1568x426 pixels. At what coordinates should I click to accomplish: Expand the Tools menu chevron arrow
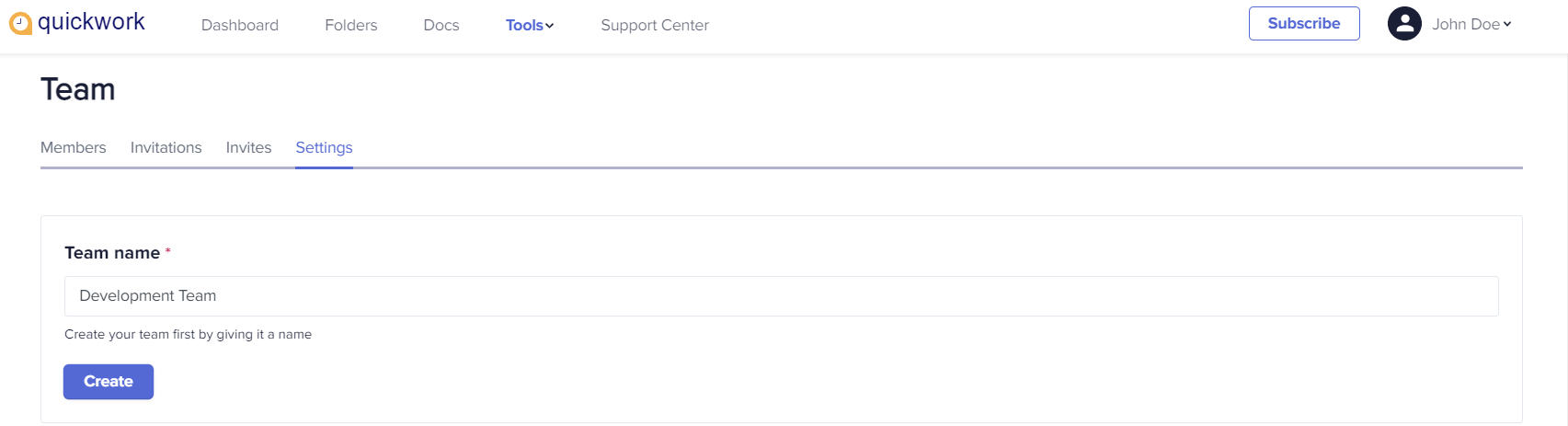[550, 26]
